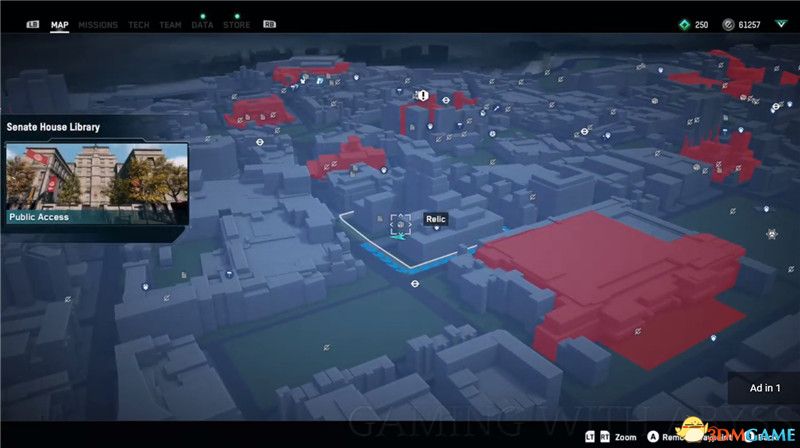Open the STORE tab
Viewport: 800px width, 448px height.
(x=237, y=24)
